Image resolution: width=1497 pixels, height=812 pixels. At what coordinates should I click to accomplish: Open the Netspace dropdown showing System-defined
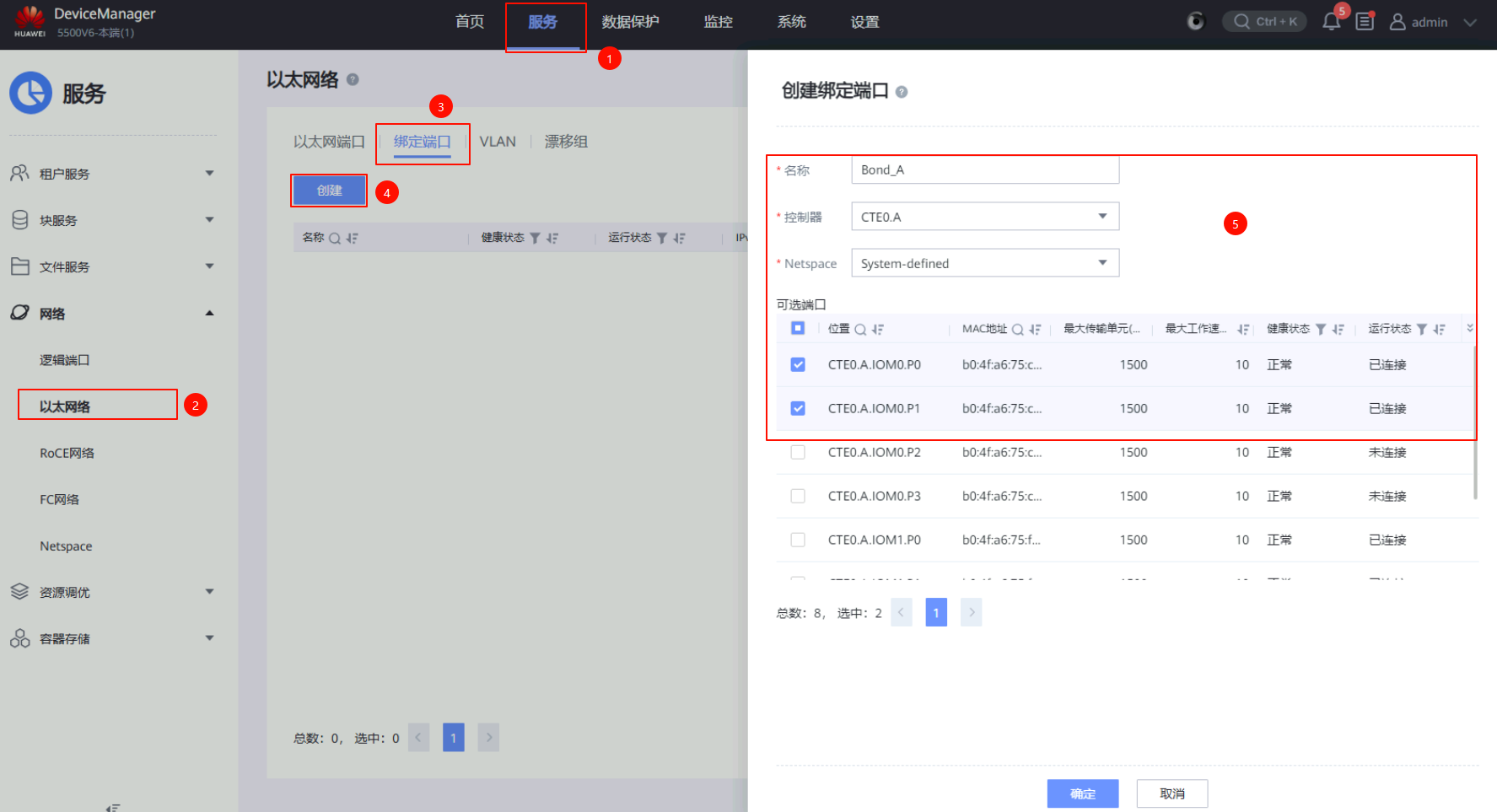tap(984, 263)
